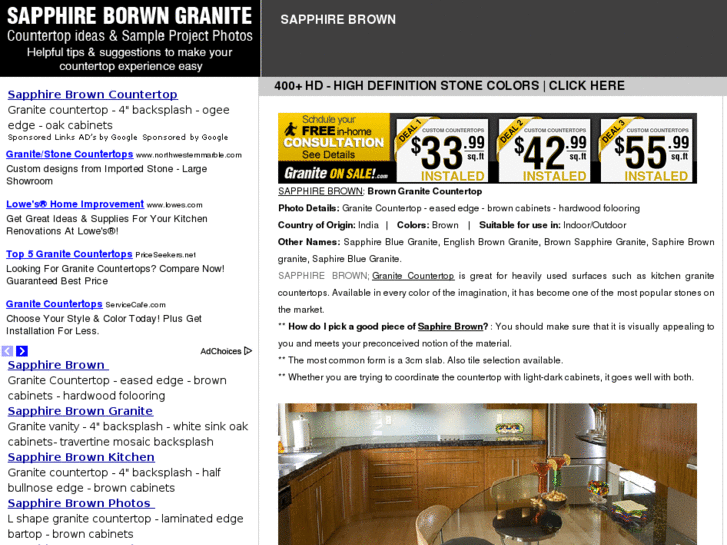Open the Sapphire Brown Countertop link

[93, 95]
